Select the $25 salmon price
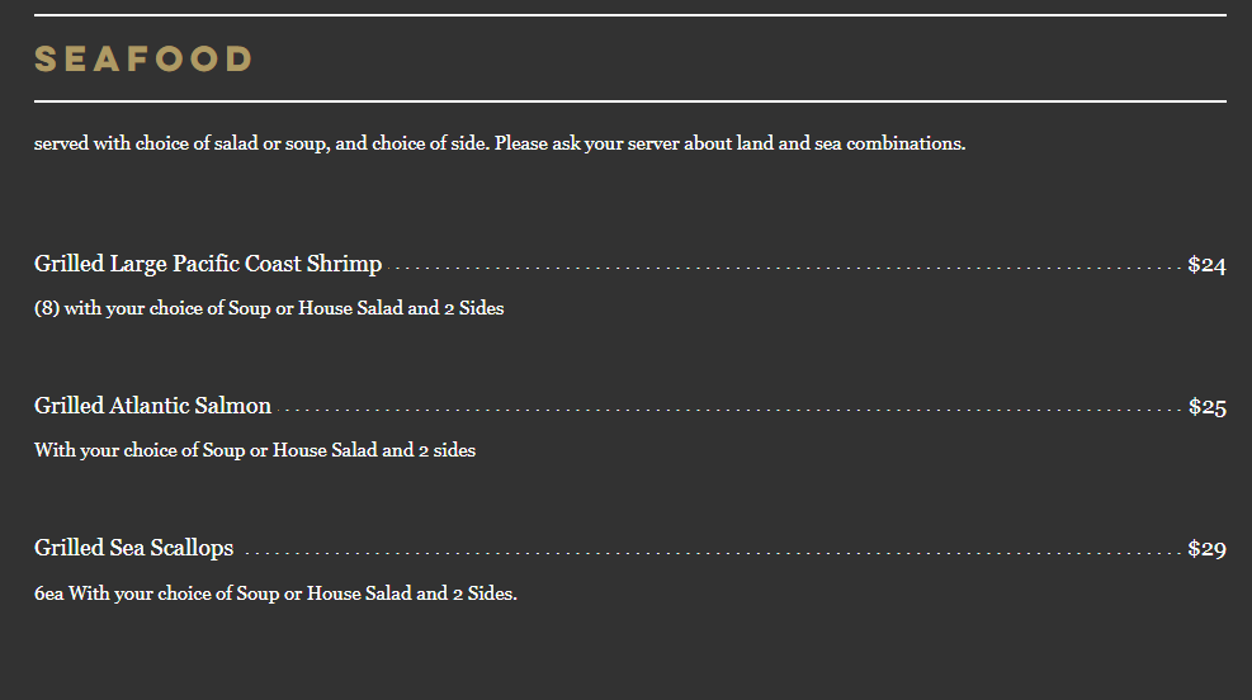The height and width of the screenshot is (700, 1252). pos(1207,407)
